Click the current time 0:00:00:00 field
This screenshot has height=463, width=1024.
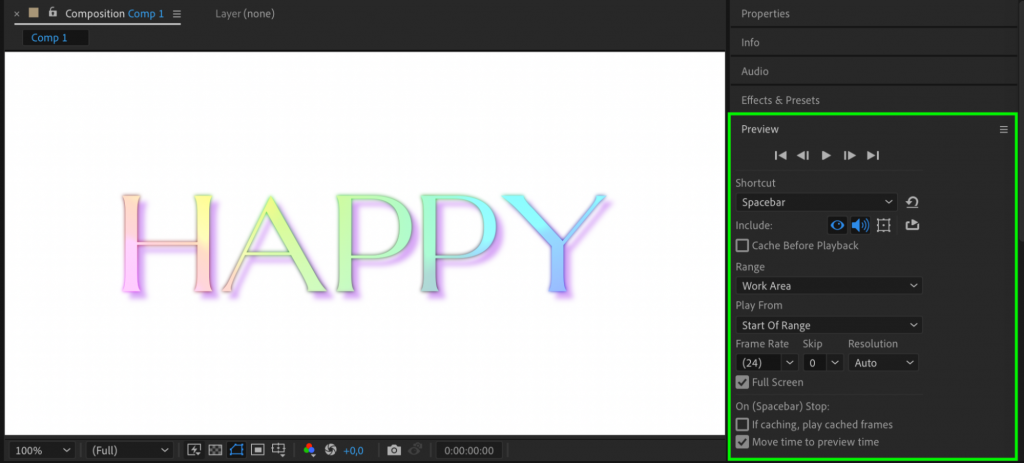pyautogui.click(x=468, y=450)
